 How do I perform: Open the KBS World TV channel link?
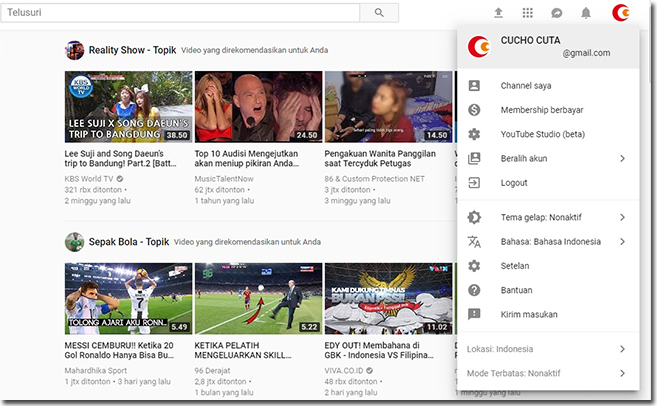[x=96, y=178]
